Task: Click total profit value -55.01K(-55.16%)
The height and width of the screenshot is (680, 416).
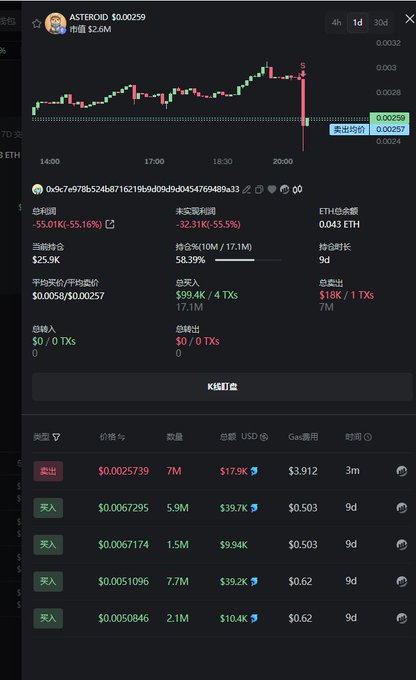Action: pyautogui.click(x=67, y=225)
